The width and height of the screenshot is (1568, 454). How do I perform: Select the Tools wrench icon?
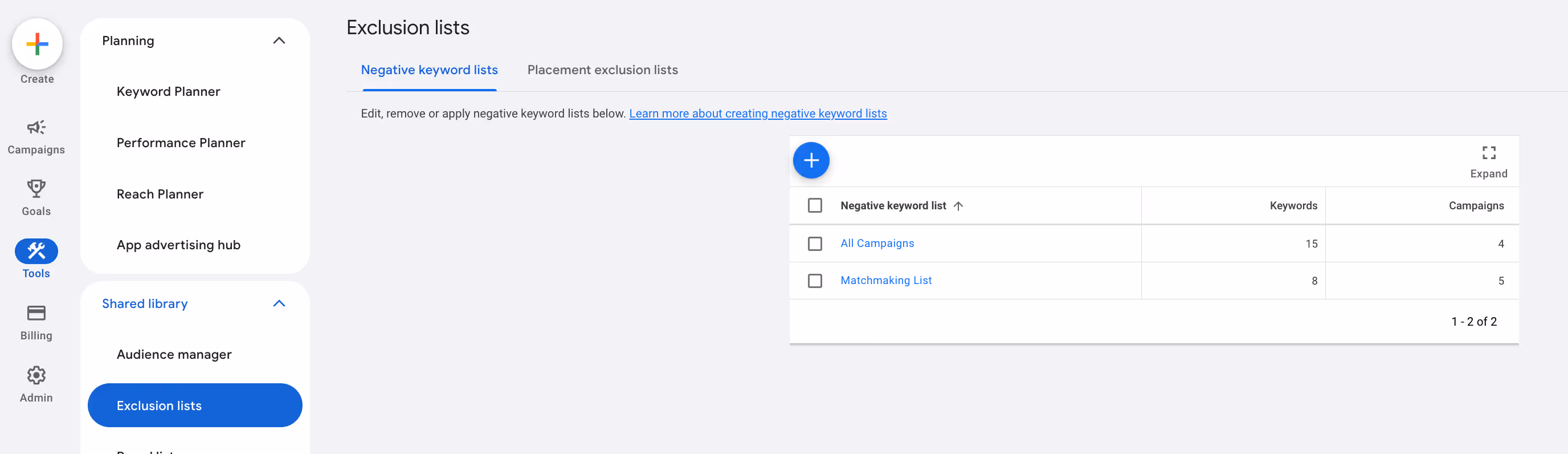(36, 251)
